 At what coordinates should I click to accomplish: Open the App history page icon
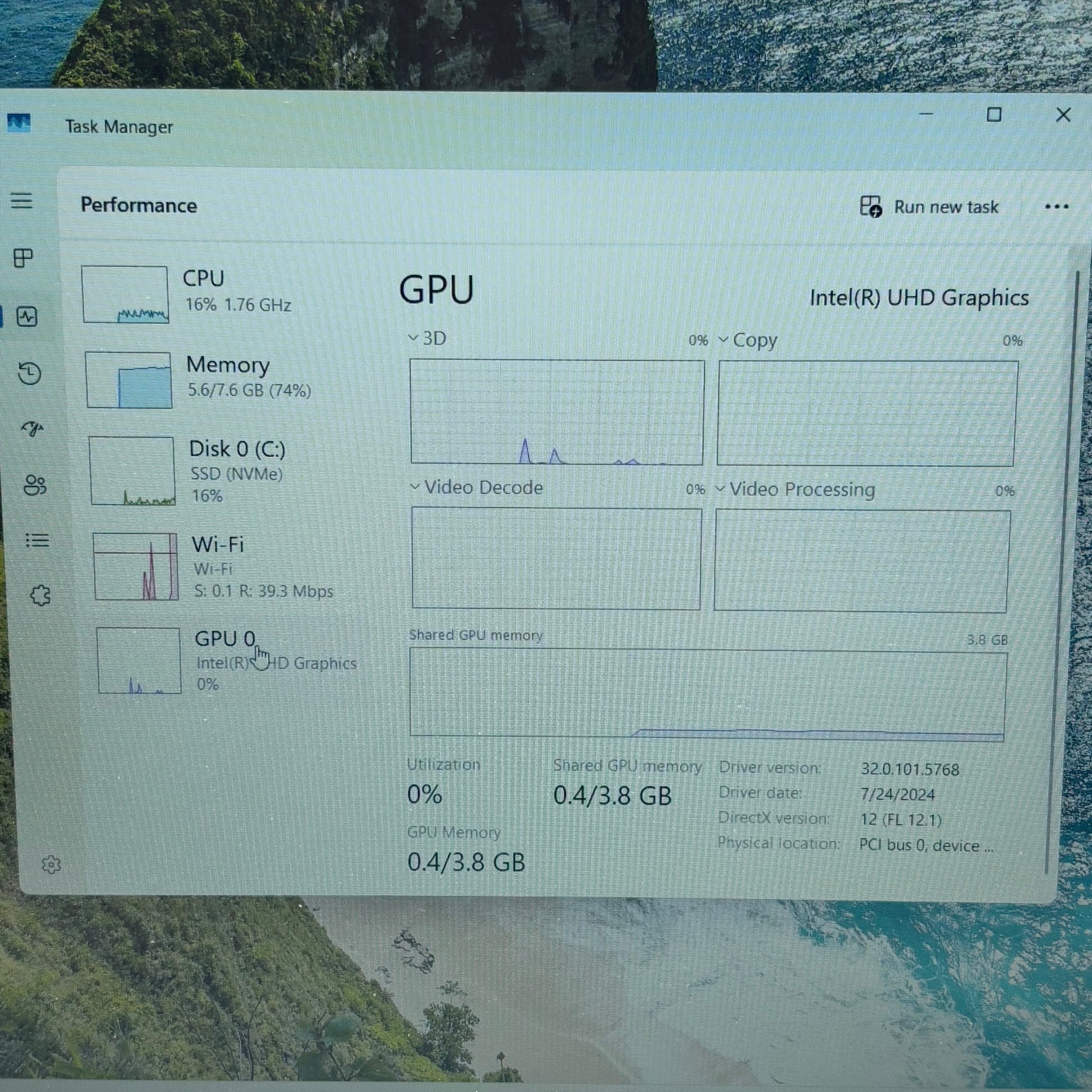coord(29,374)
